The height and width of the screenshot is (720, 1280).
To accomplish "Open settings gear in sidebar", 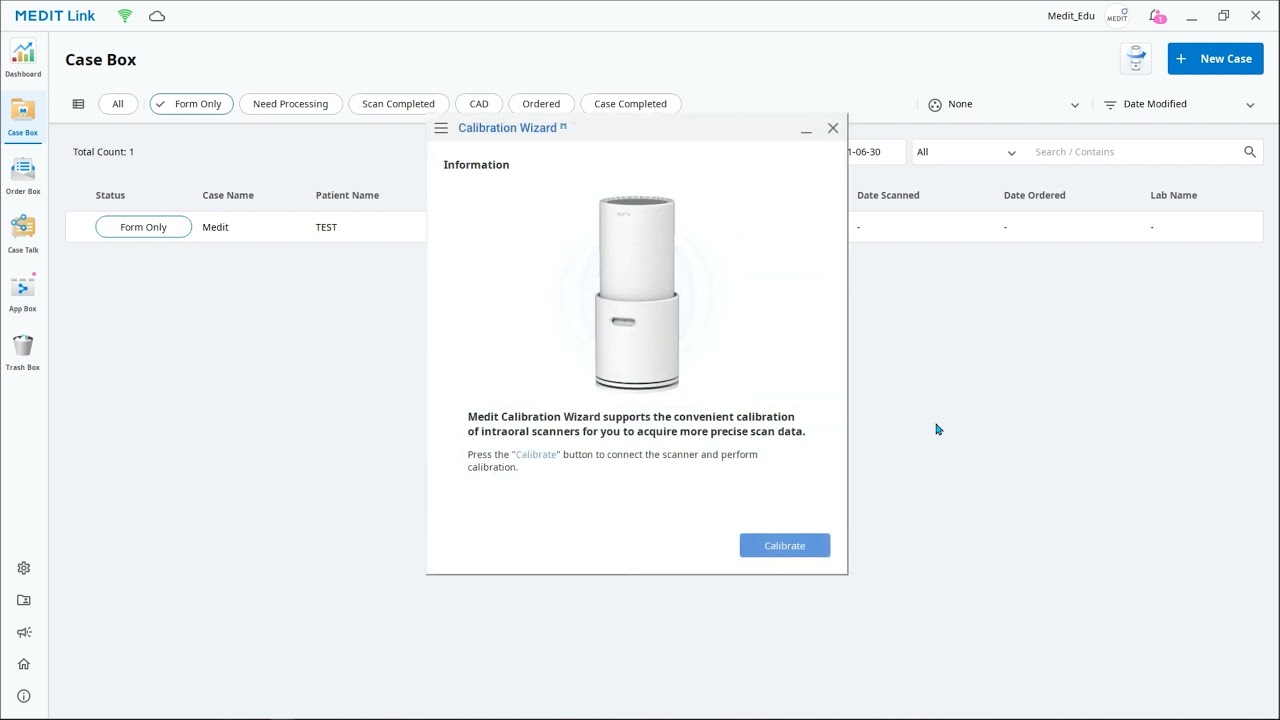I will [24, 568].
